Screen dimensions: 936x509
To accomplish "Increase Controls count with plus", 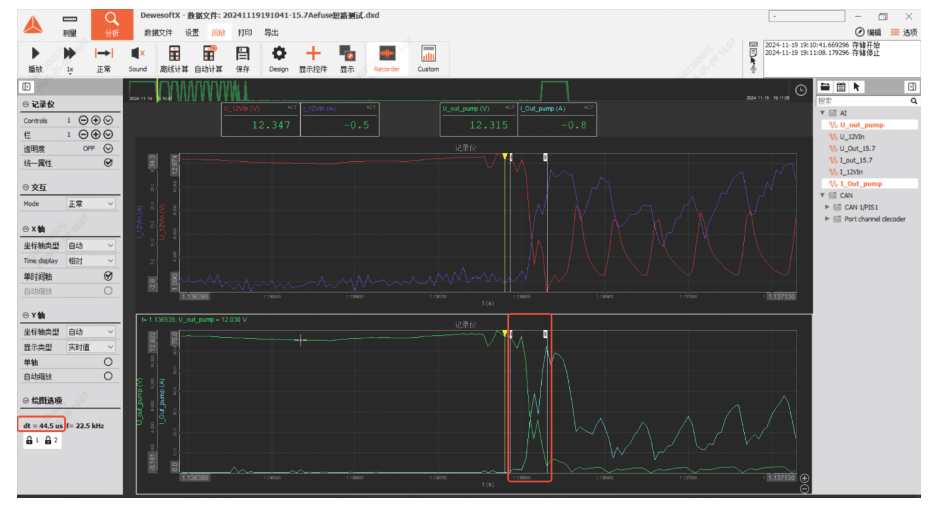I will 96,121.
